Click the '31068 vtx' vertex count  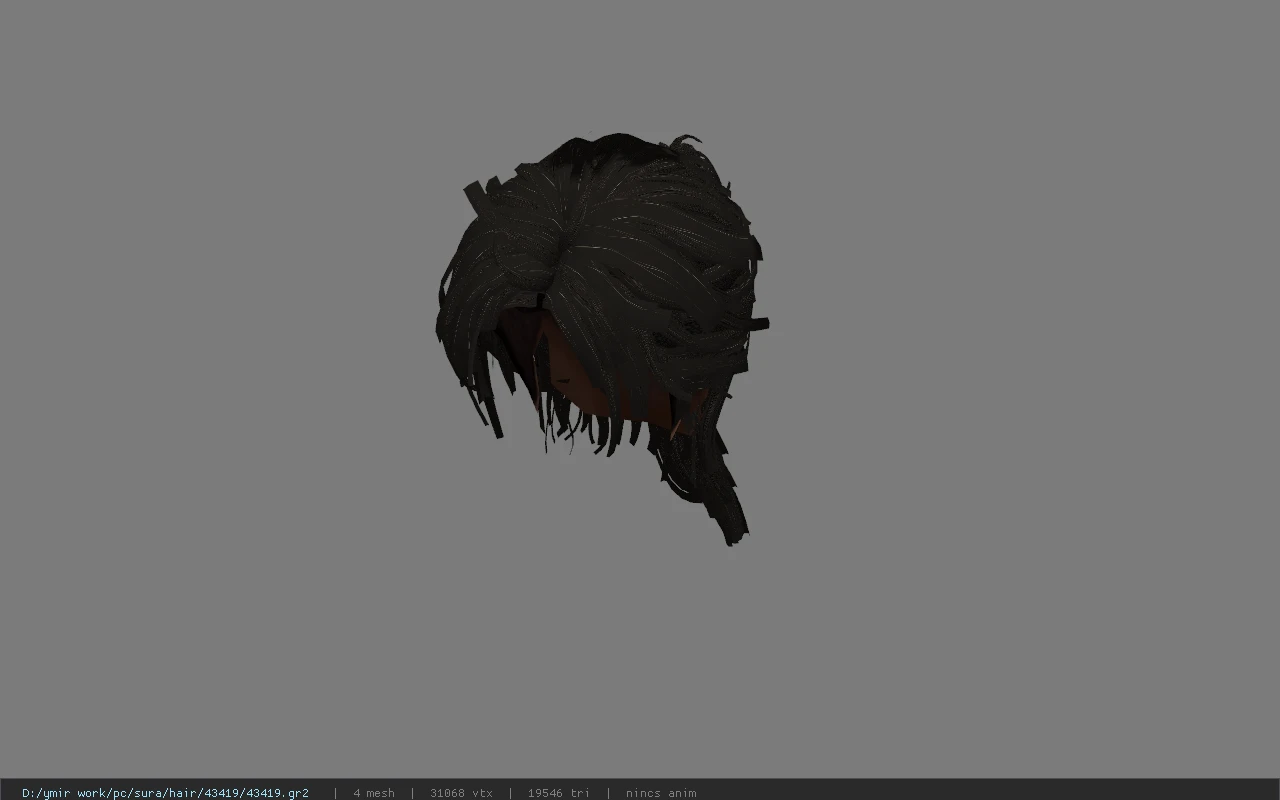click(461, 793)
